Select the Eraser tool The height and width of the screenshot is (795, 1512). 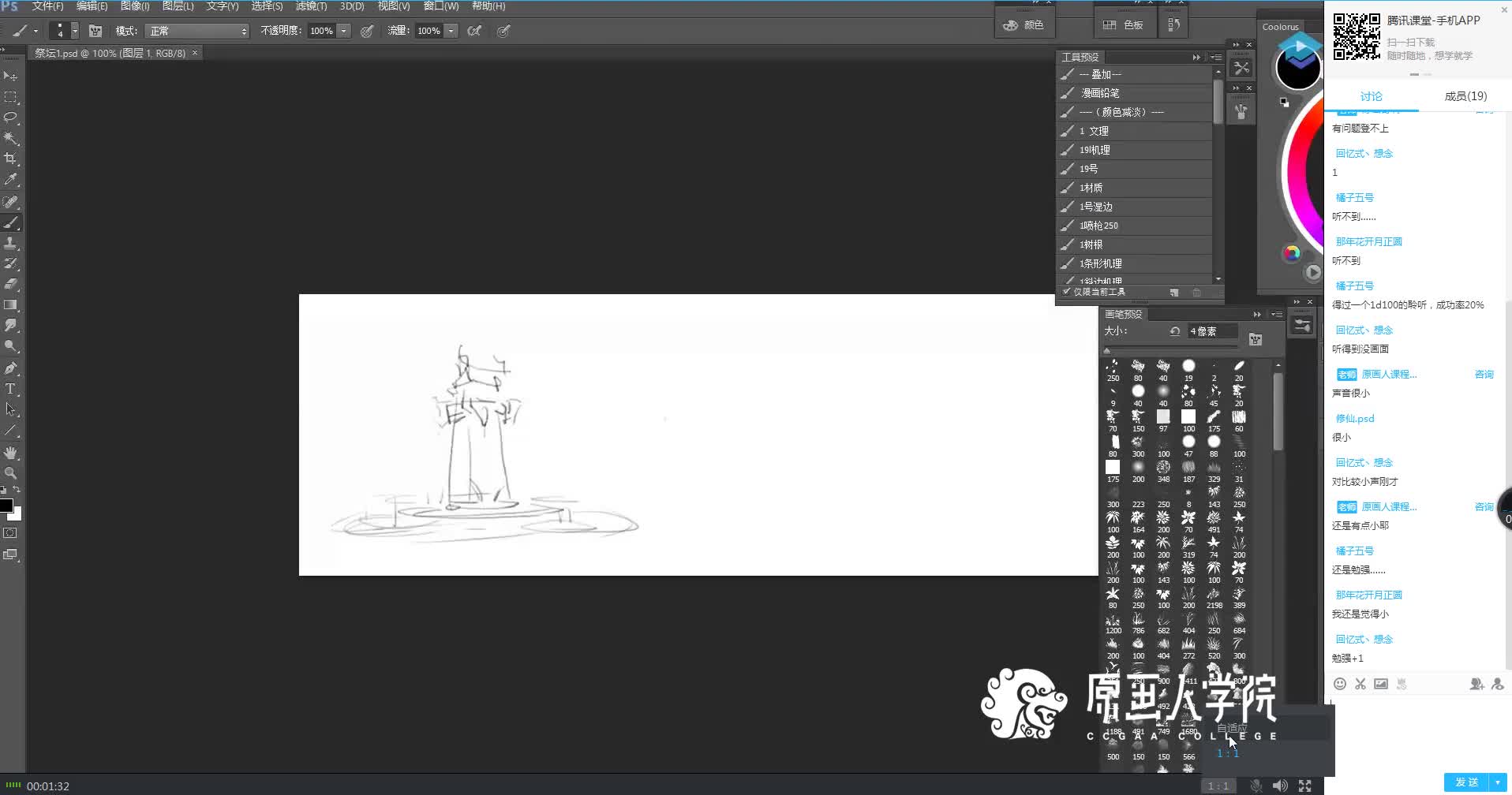(x=10, y=284)
